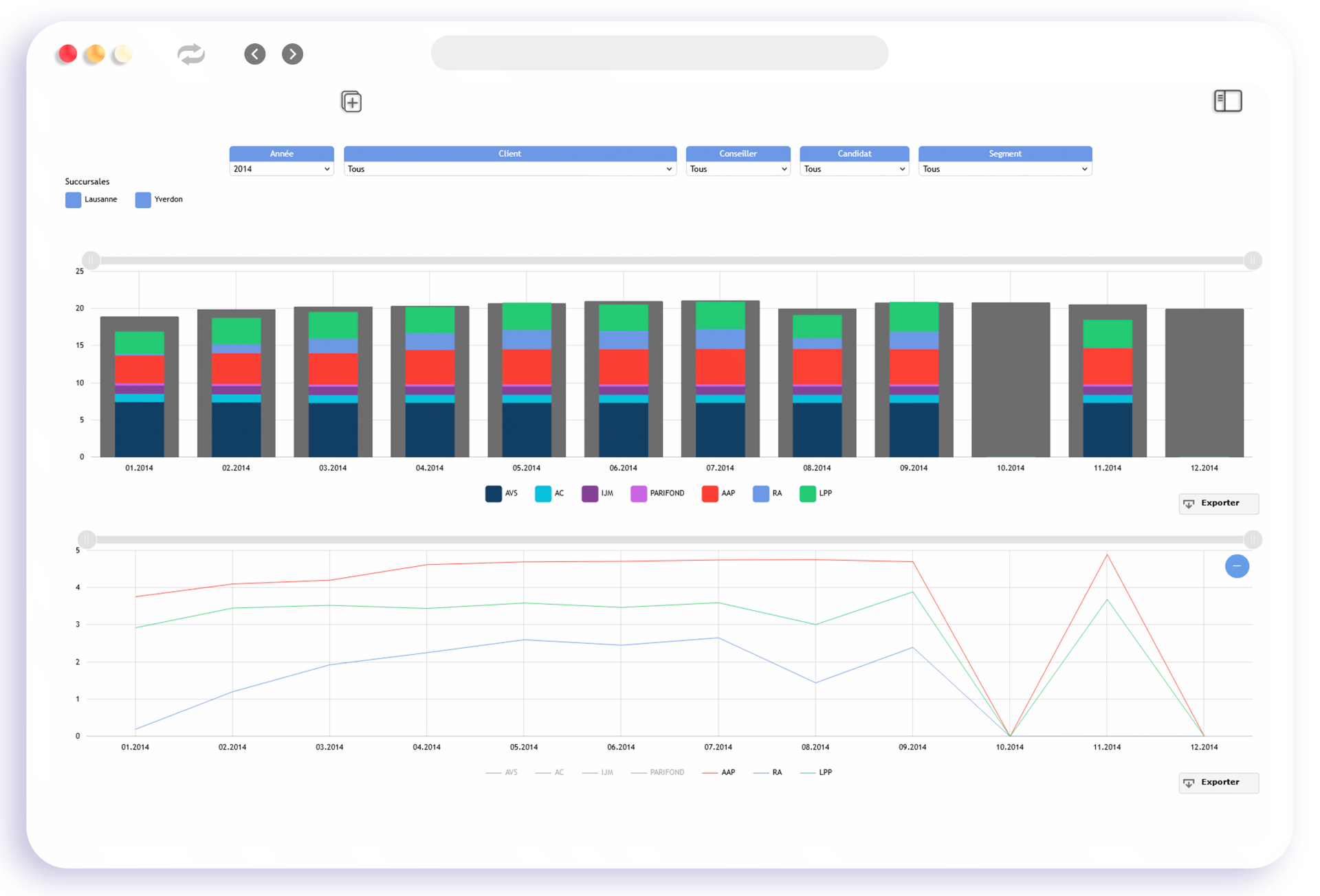Viewport: 1320px width, 896px height.
Task: Open the Conseiller filter dropdown
Action: [738, 169]
